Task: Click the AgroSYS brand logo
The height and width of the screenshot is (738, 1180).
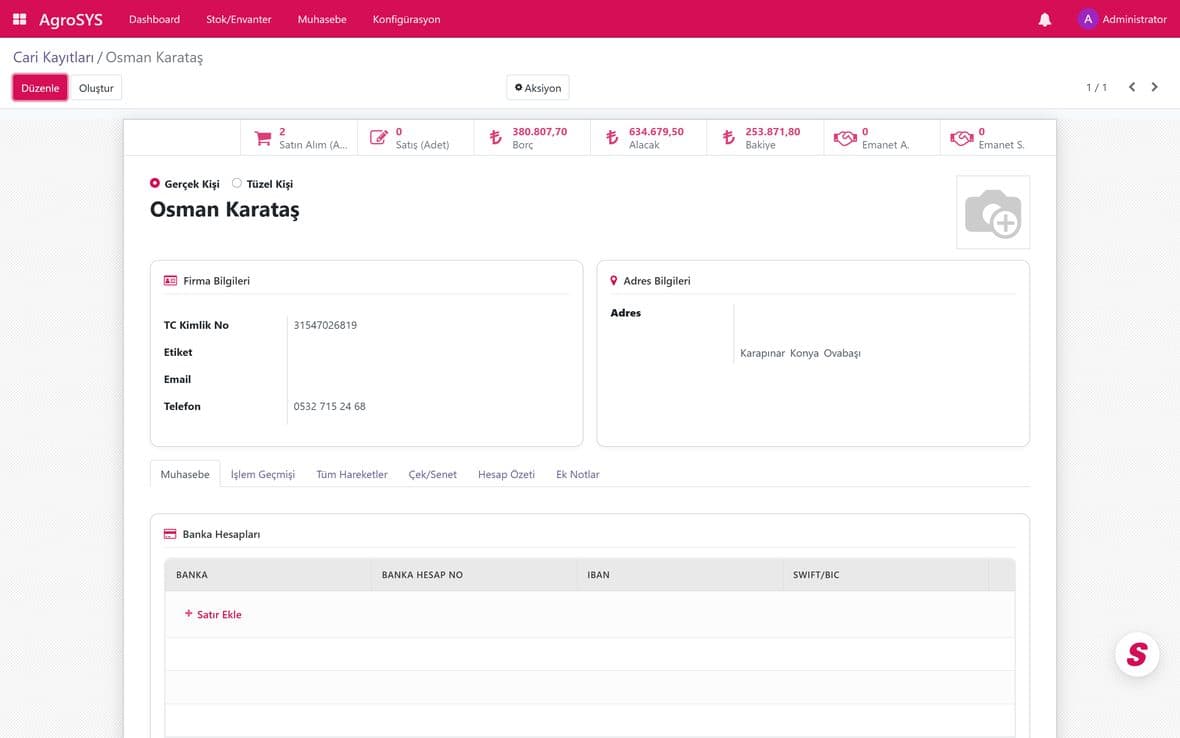Action: tap(71, 20)
